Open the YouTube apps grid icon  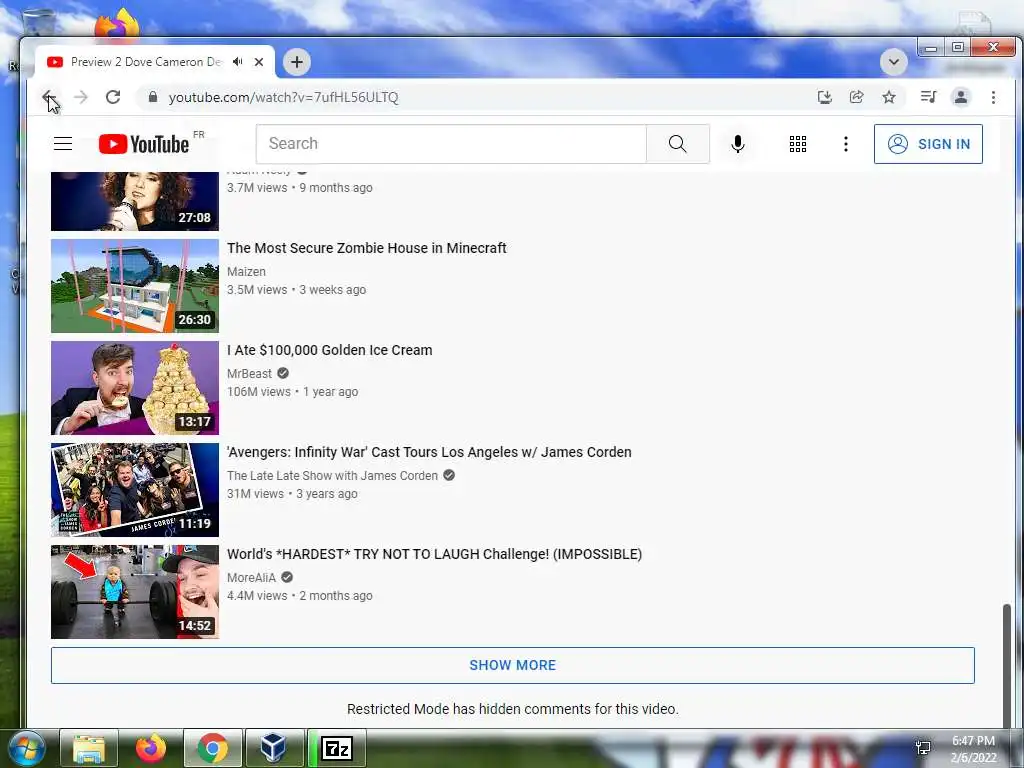[797, 144]
